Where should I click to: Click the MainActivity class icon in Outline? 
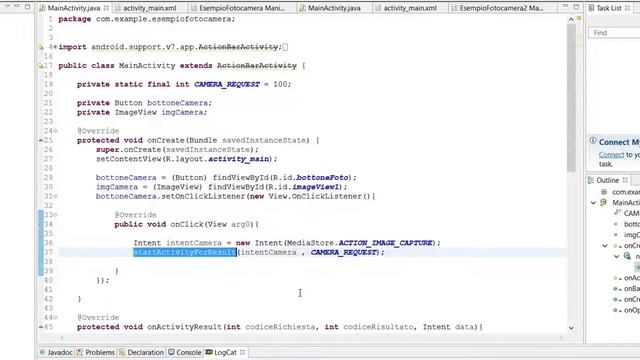point(604,202)
